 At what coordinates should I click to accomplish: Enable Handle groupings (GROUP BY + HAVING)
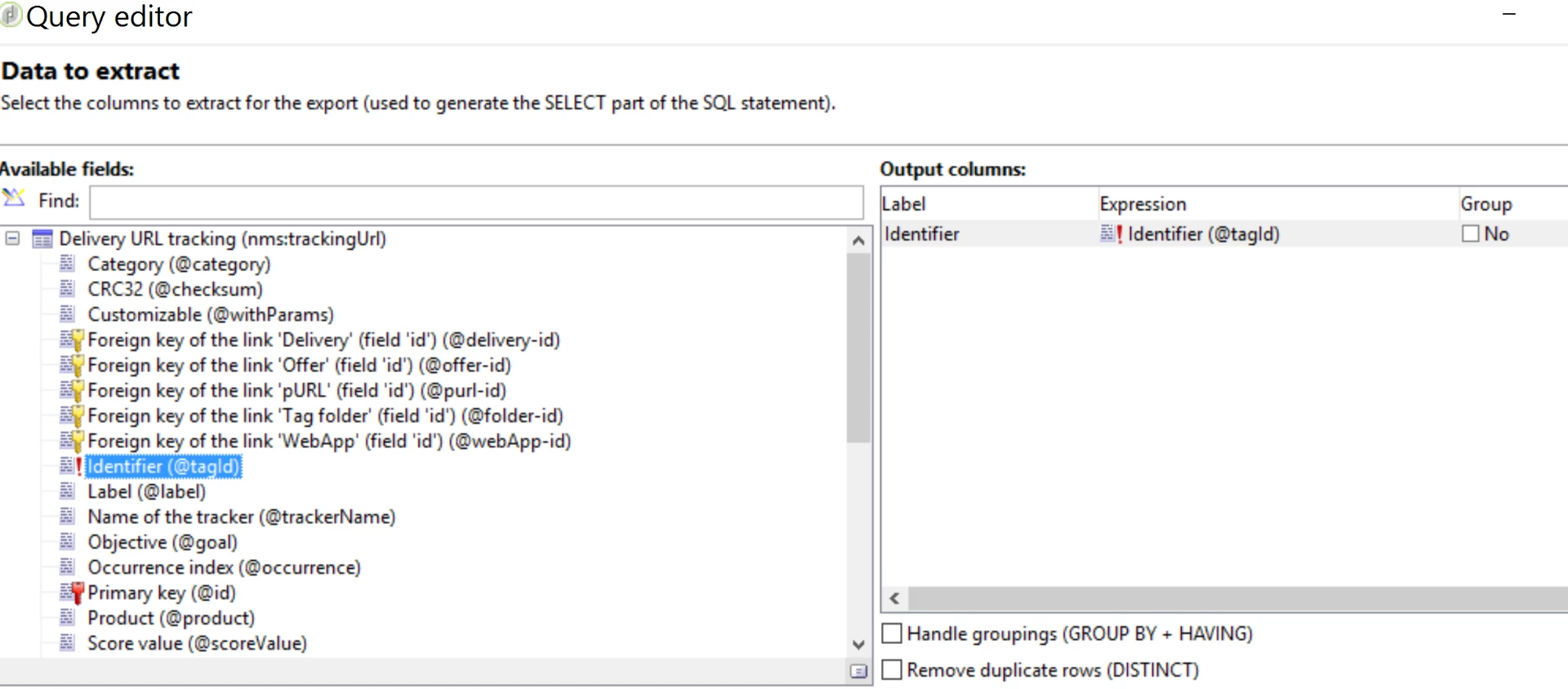[893, 633]
